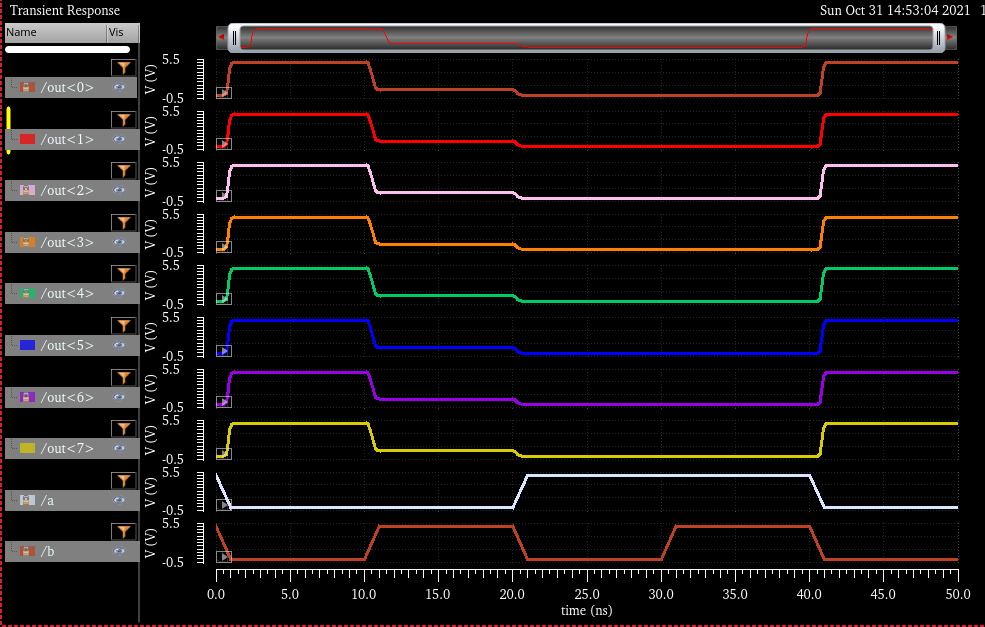985x627 pixels.
Task: Click the filter icon above /out<0>
Action: click(124, 67)
